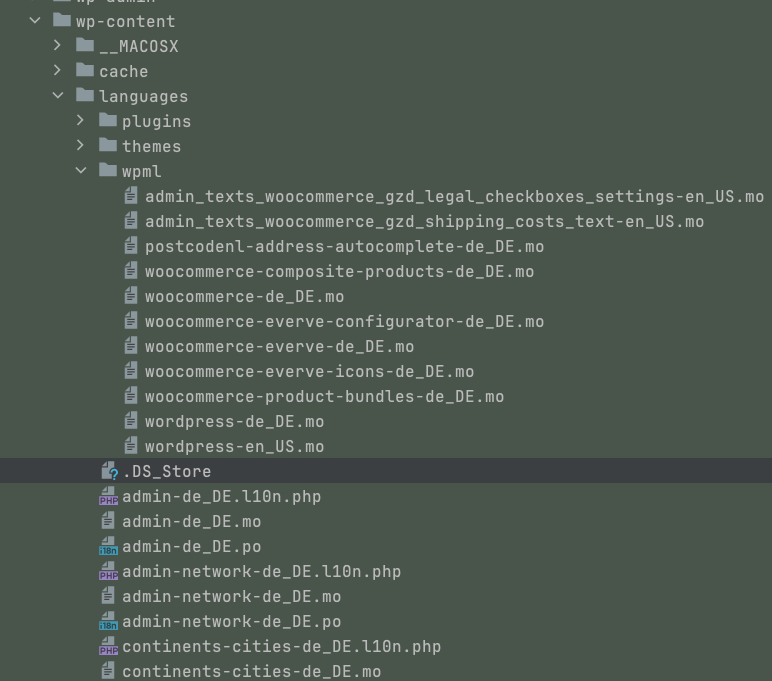
Task: Select the __MACOSX folder name
Action: tap(139, 47)
